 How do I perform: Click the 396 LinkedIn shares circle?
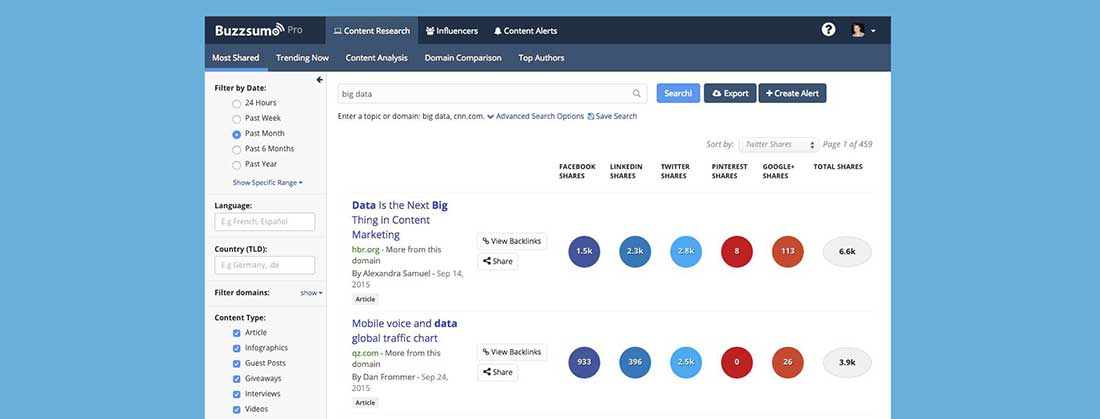[x=635, y=363]
